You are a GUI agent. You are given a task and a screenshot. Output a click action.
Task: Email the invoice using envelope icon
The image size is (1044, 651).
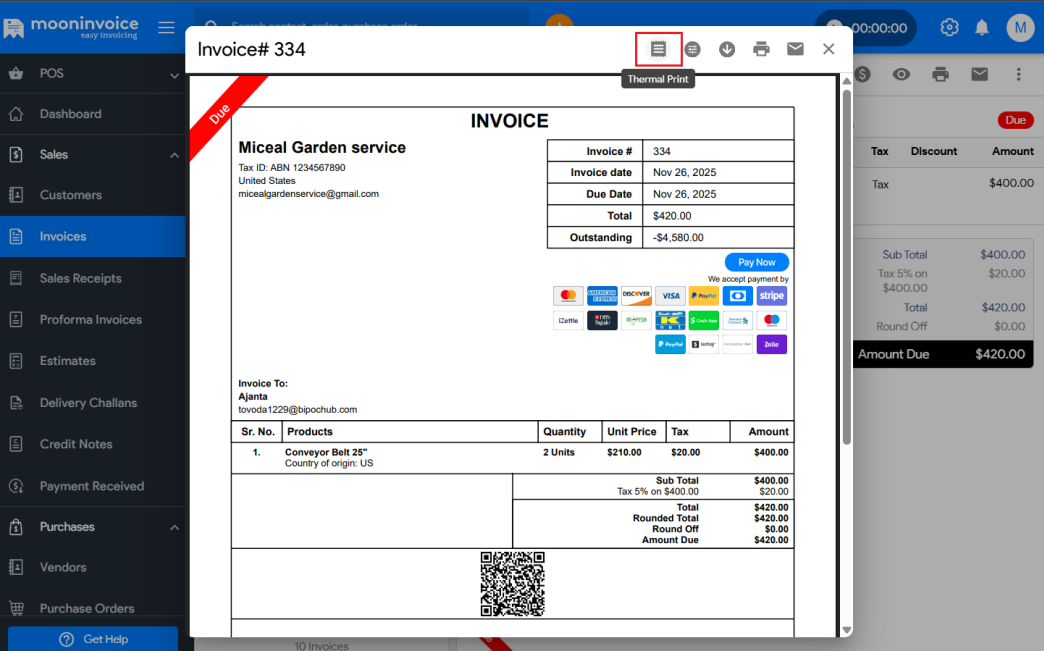coord(795,49)
